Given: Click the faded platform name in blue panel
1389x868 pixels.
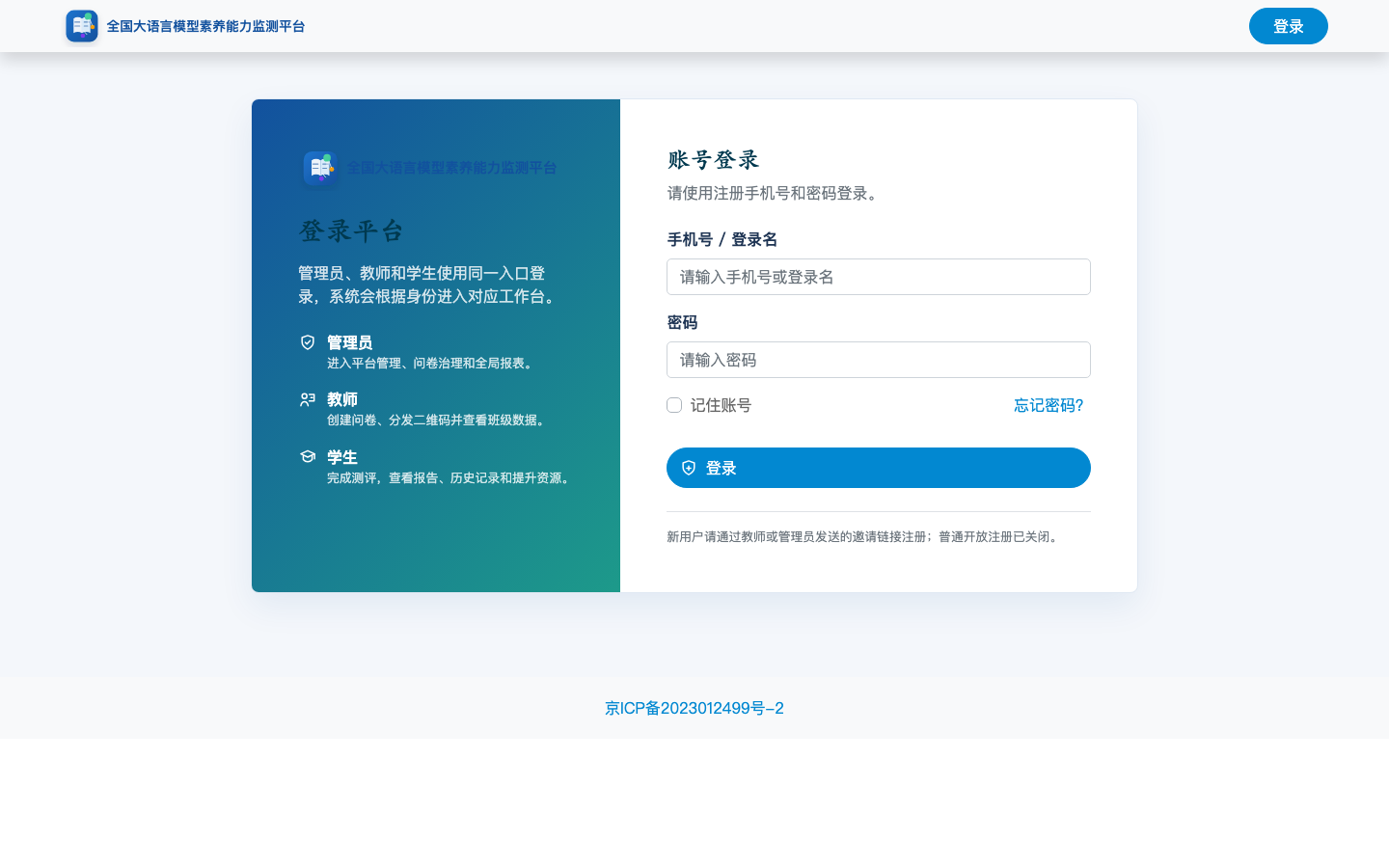Looking at the screenshot, I should 451,168.
